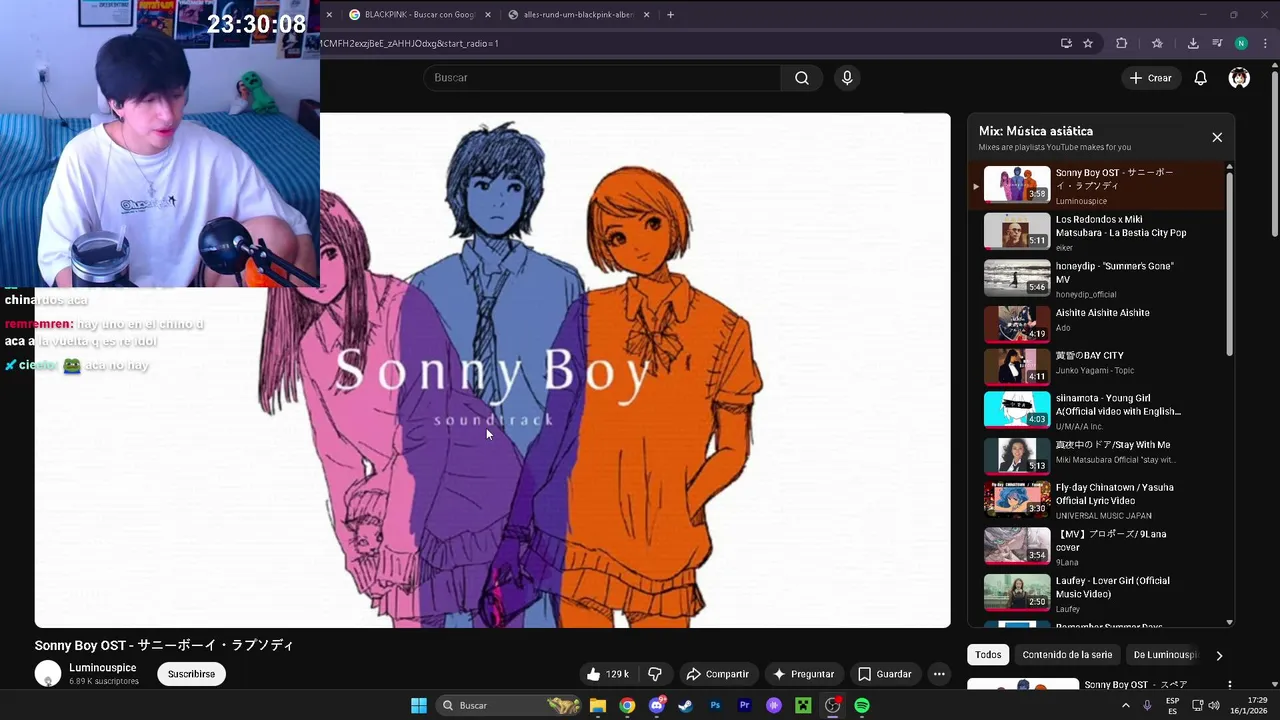
Task: Open Minecraft from the taskbar
Action: pos(803,705)
